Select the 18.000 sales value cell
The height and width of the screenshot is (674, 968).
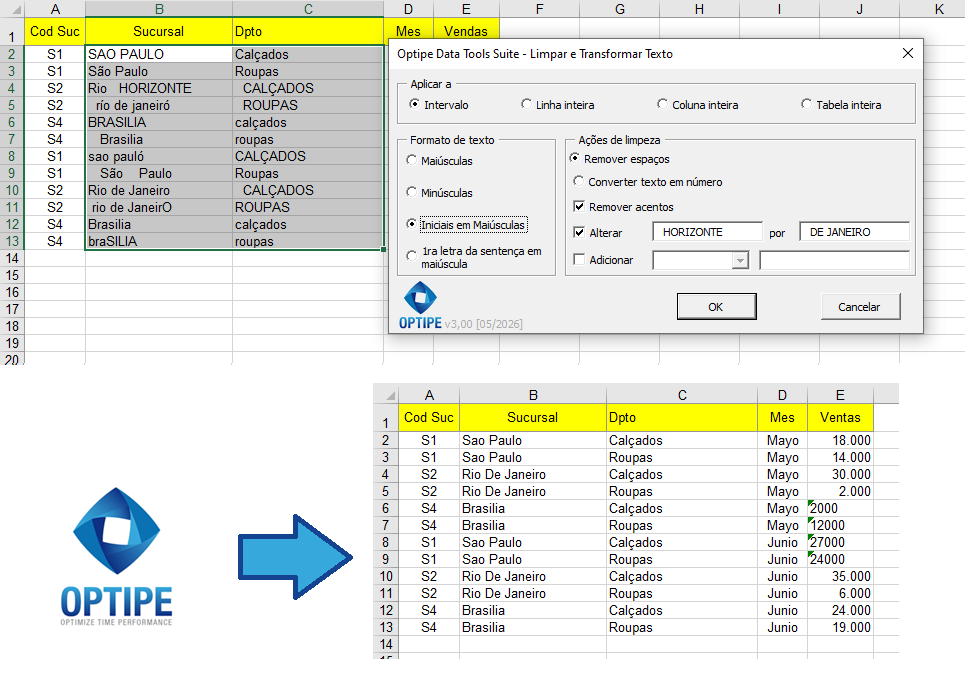840,440
